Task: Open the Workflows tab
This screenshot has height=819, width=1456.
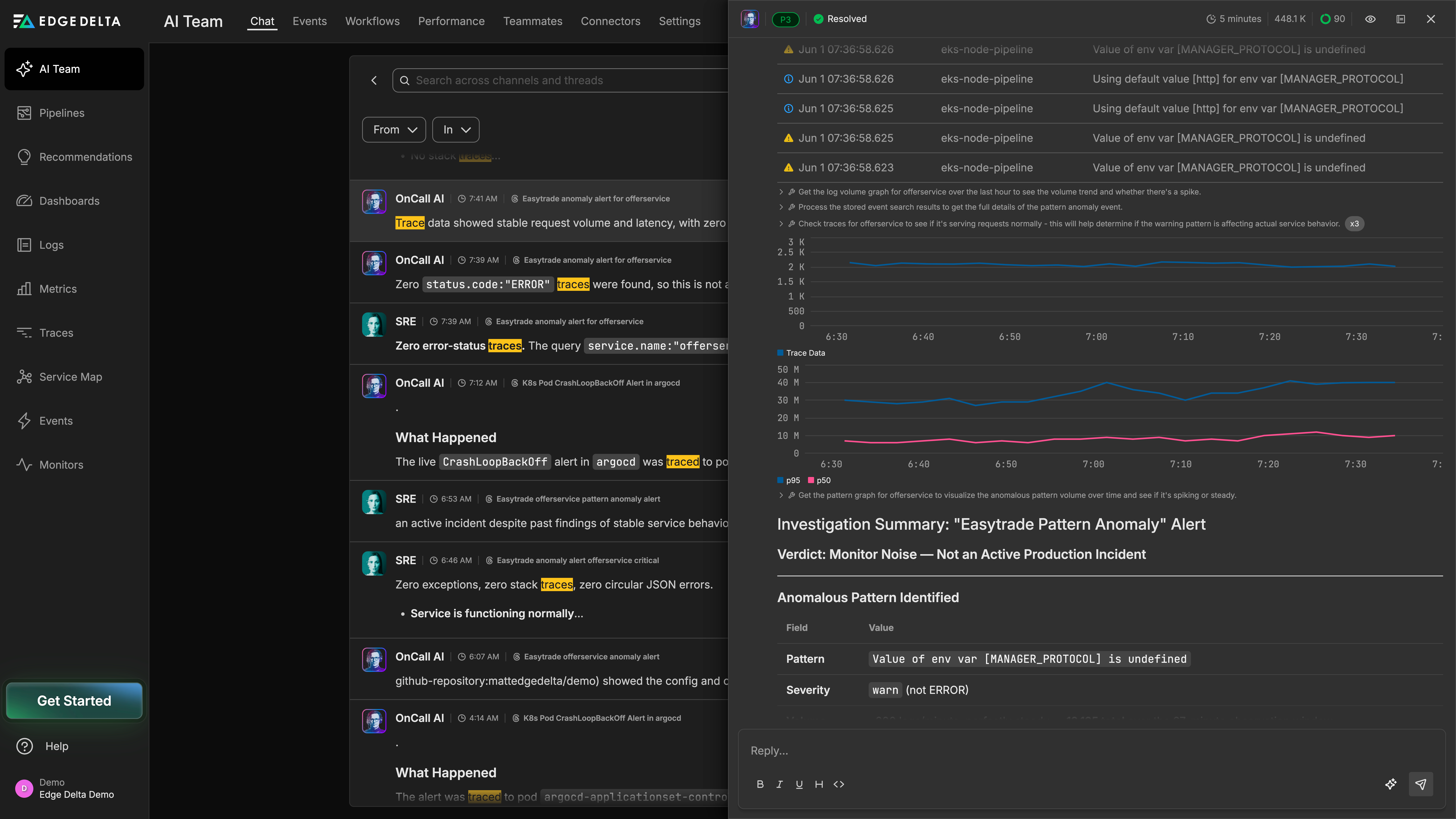Action: click(373, 21)
